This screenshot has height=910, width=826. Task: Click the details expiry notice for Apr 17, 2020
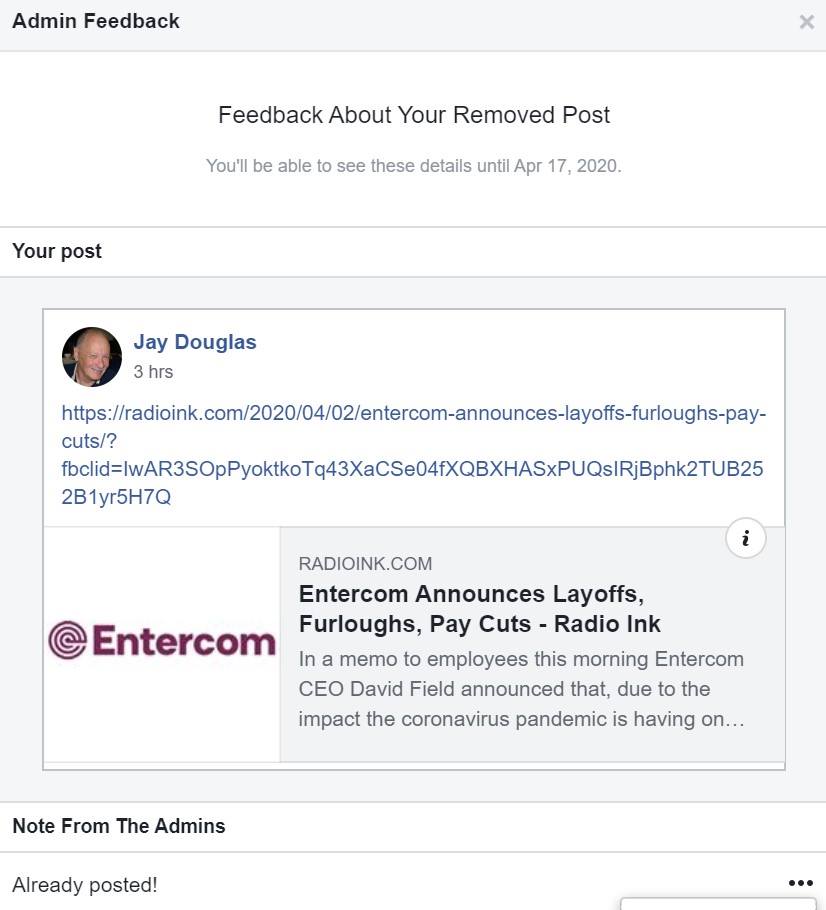pyautogui.click(x=414, y=166)
